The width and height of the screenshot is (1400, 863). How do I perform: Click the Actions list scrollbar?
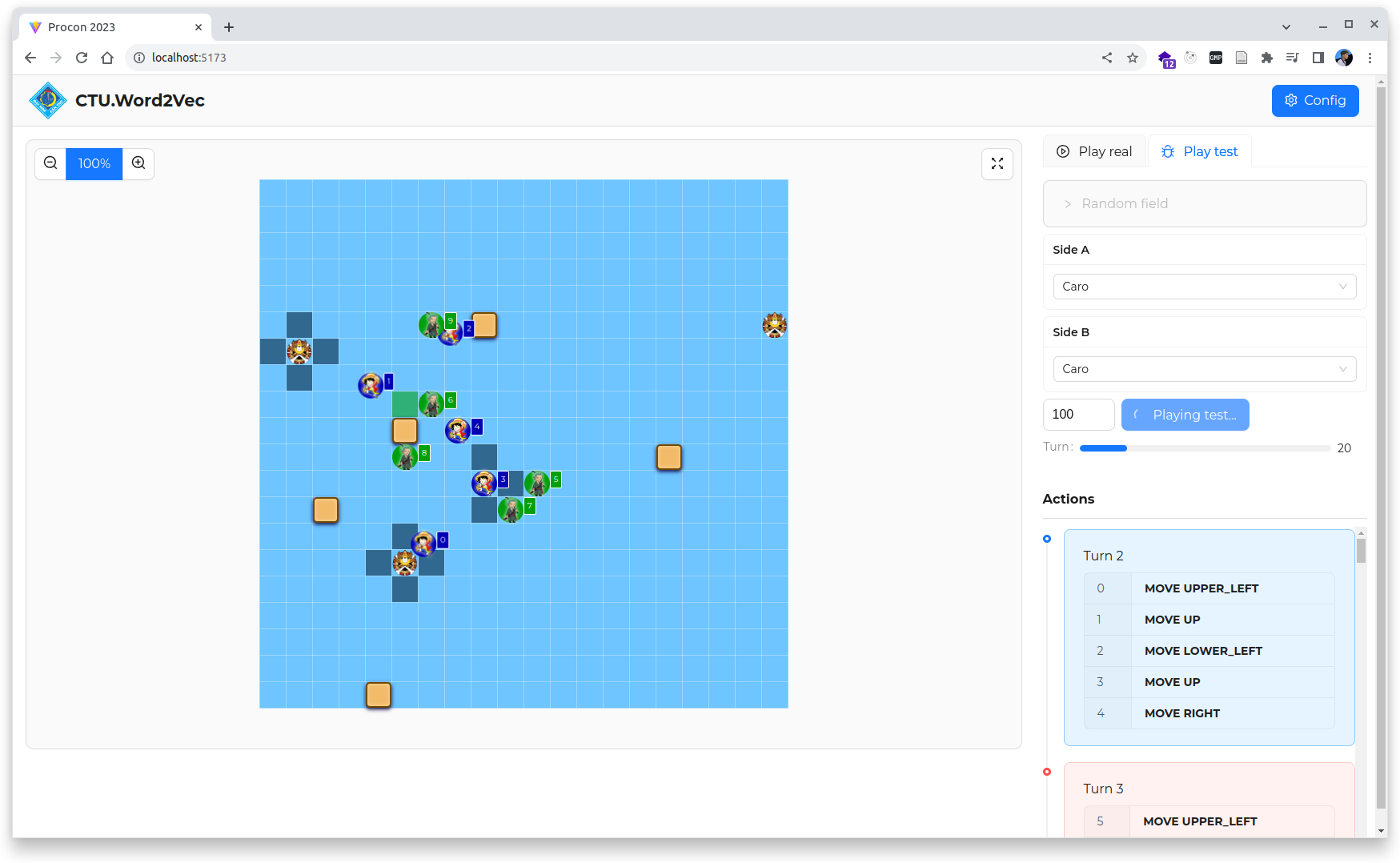tap(1361, 551)
